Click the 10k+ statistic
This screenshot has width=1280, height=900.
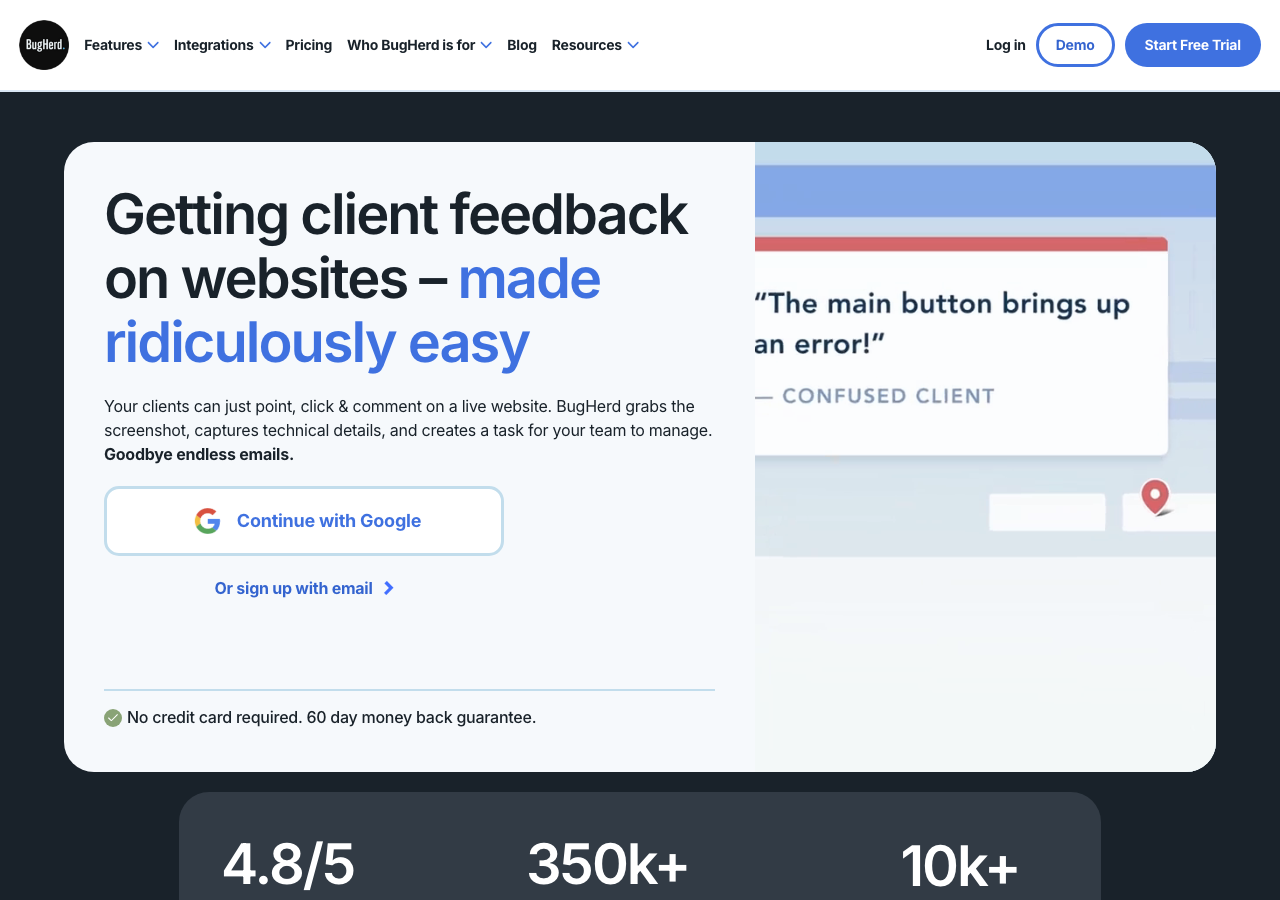(x=959, y=866)
